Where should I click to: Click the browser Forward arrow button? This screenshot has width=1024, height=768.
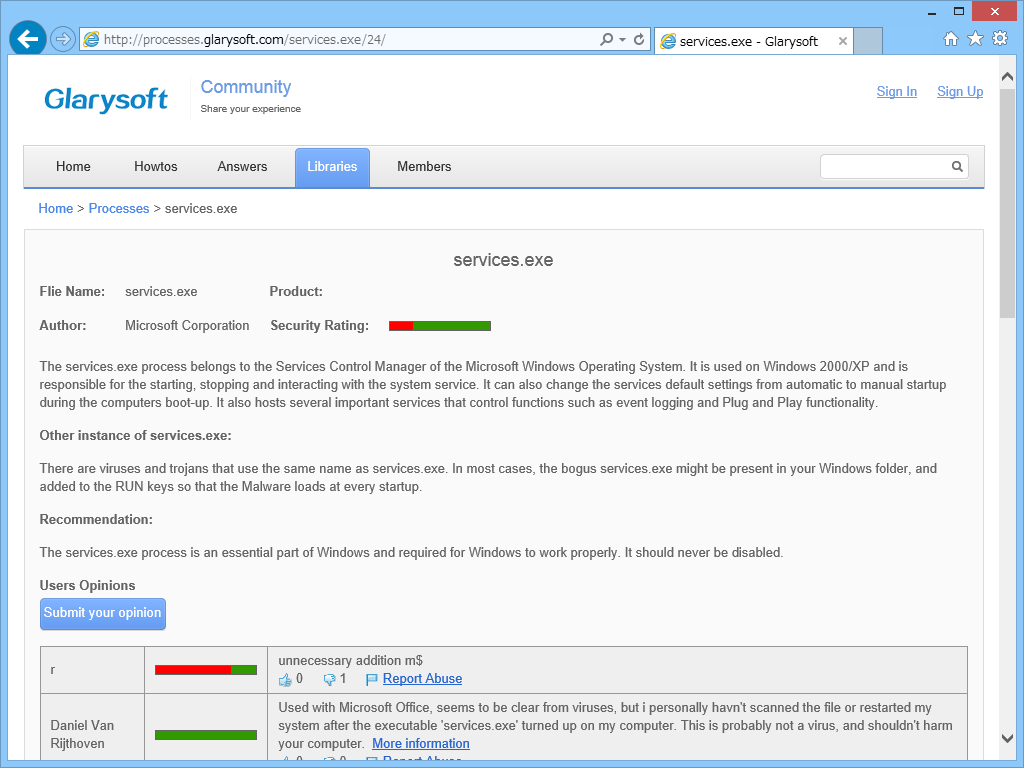click(63, 39)
